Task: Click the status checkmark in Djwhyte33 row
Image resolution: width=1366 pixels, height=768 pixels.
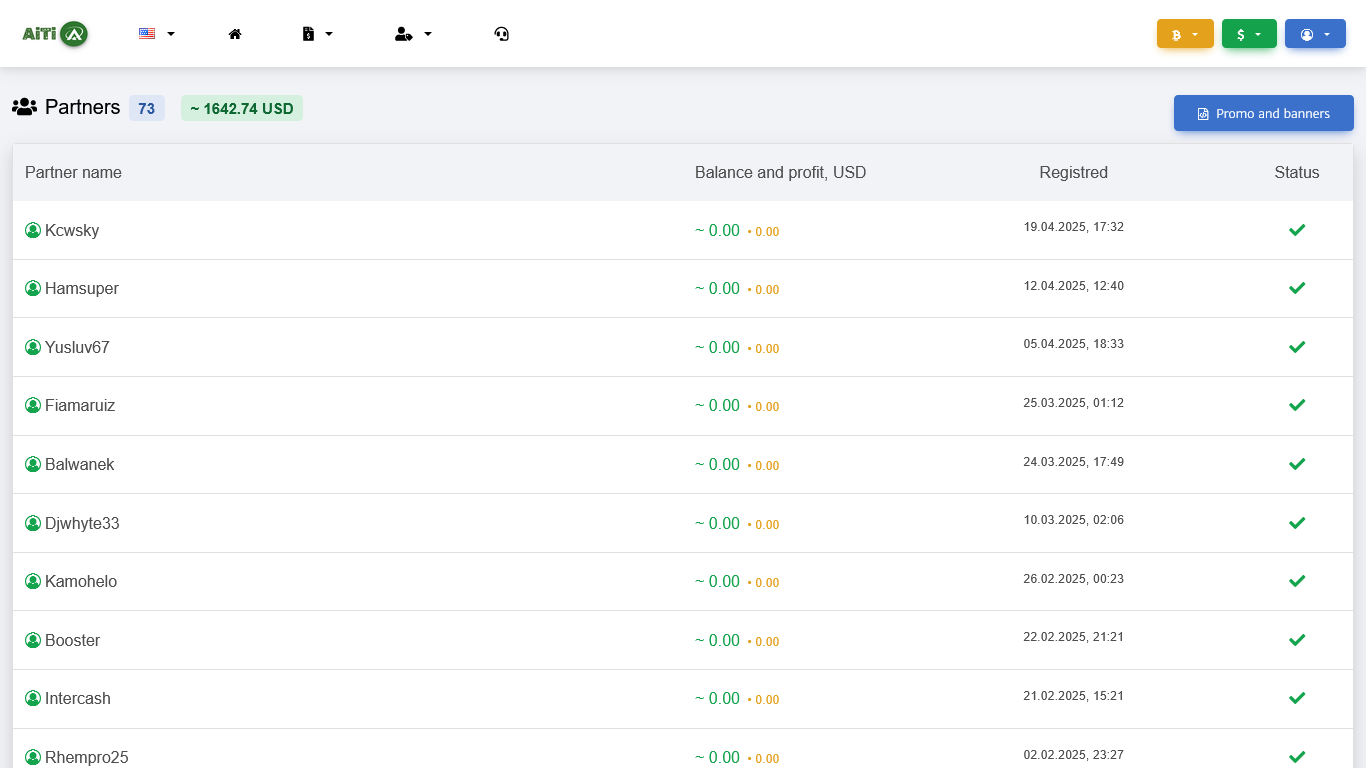Action: click(1297, 523)
